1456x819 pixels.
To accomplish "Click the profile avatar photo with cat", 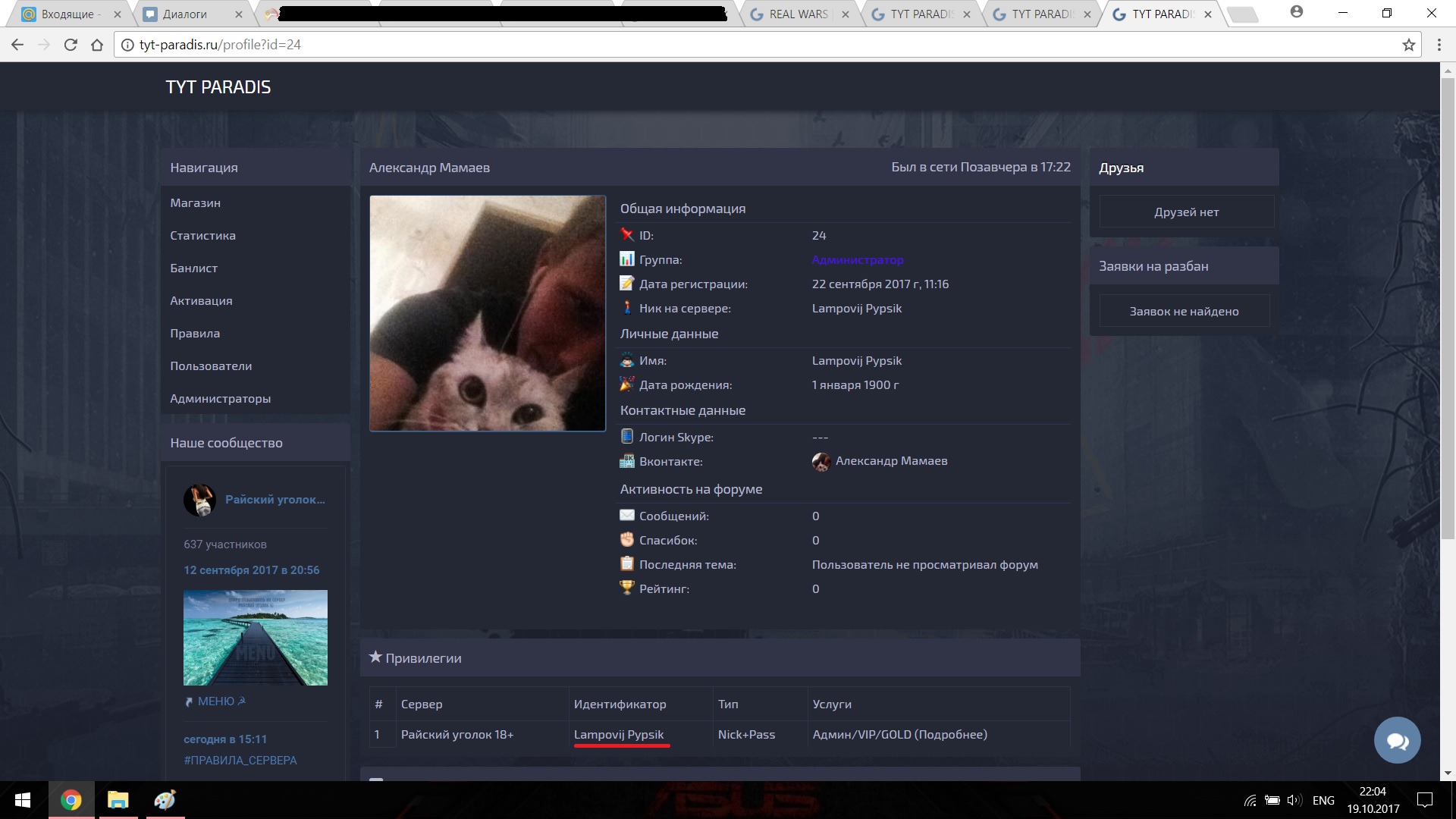I will 488,313.
